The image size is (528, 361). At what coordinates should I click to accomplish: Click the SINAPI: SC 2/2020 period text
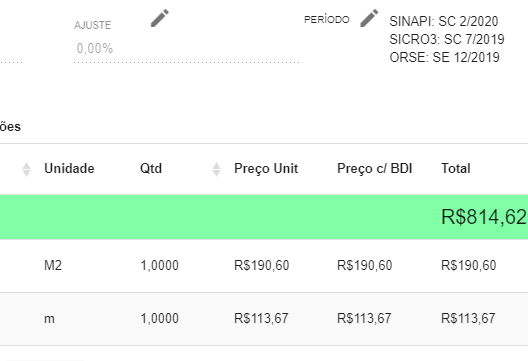click(x=443, y=21)
